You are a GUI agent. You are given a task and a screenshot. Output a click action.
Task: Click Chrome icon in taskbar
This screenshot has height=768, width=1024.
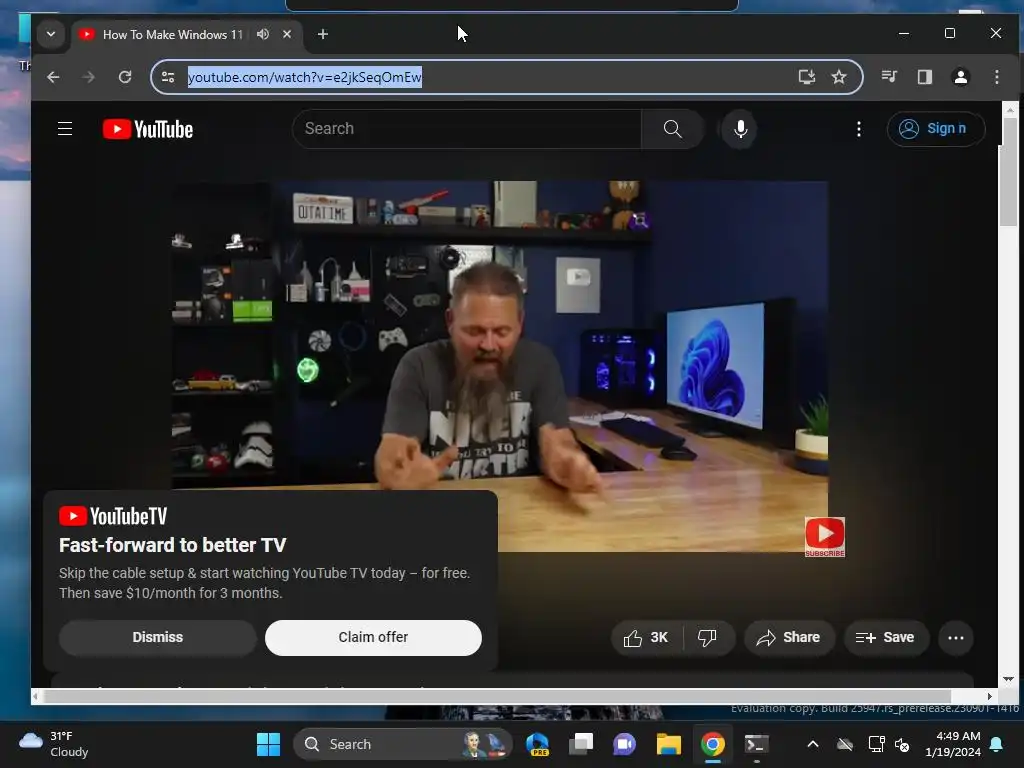click(712, 744)
